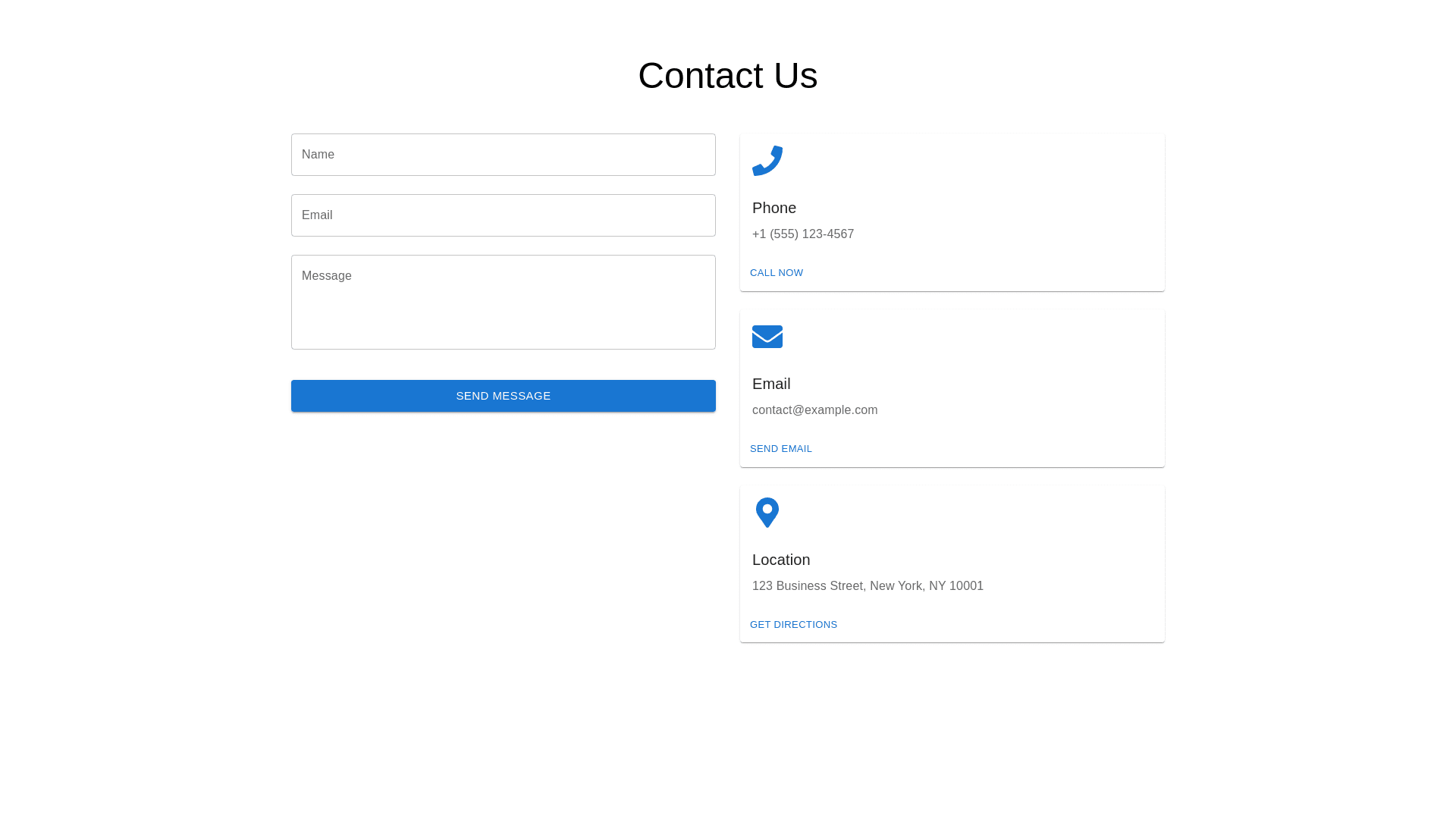
Task: Click the phone number +1 (555) 123-4567
Action: (802, 234)
